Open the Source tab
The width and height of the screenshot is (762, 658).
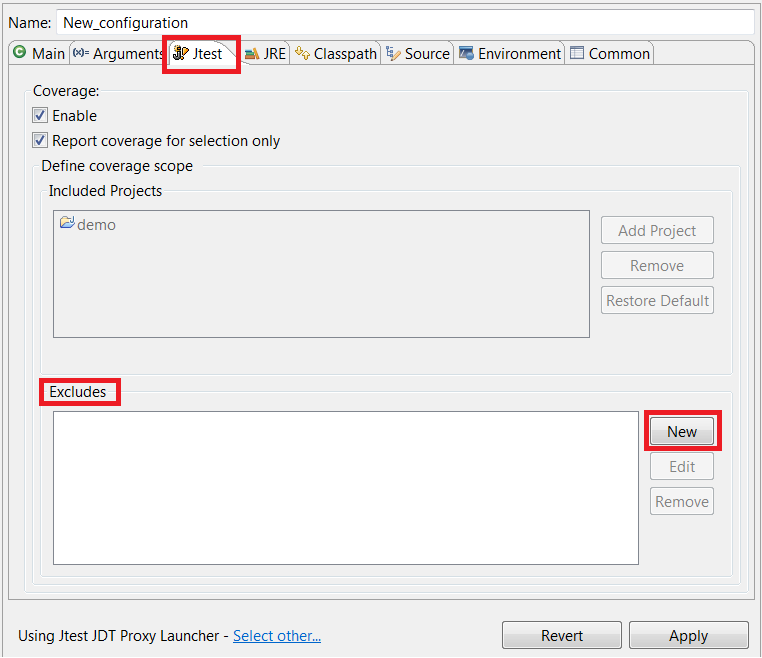pyautogui.click(x=418, y=53)
